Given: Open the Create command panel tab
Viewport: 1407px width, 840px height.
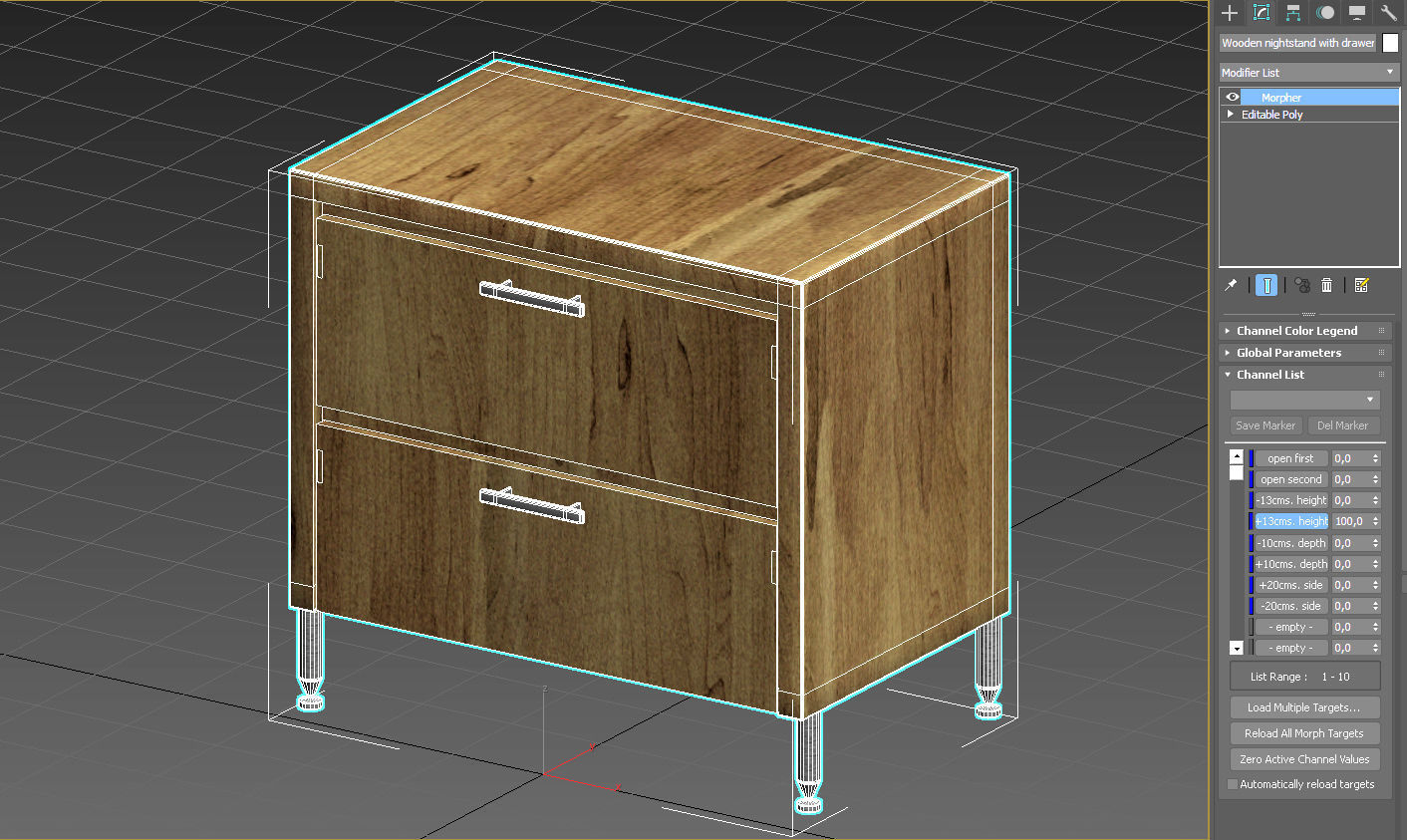Looking at the screenshot, I should coord(1230,13).
